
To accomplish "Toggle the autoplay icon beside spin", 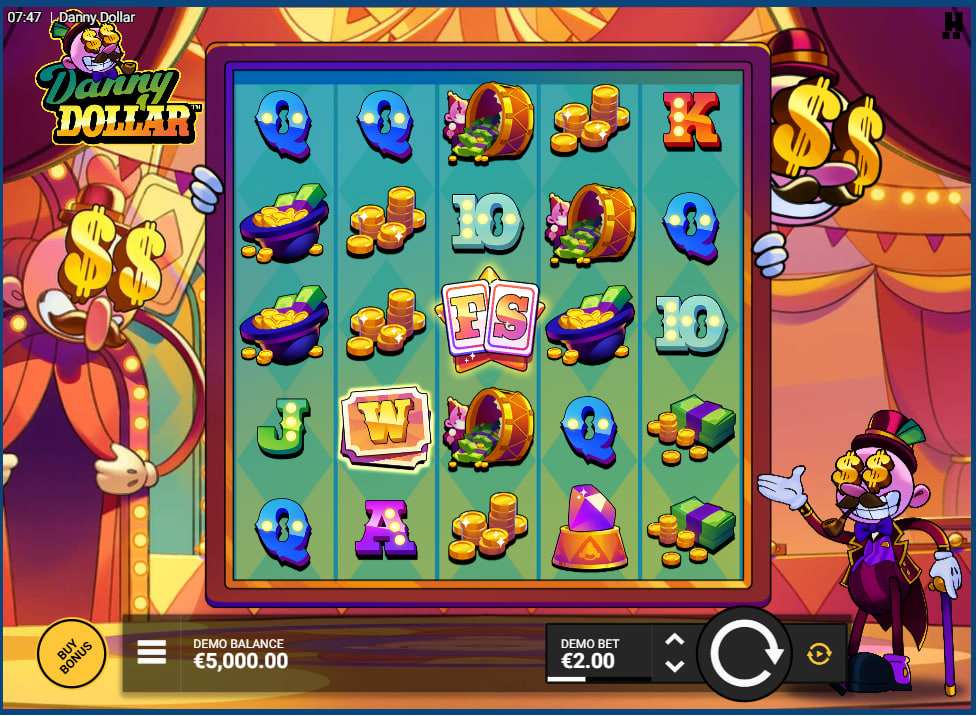I will coord(818,654).
